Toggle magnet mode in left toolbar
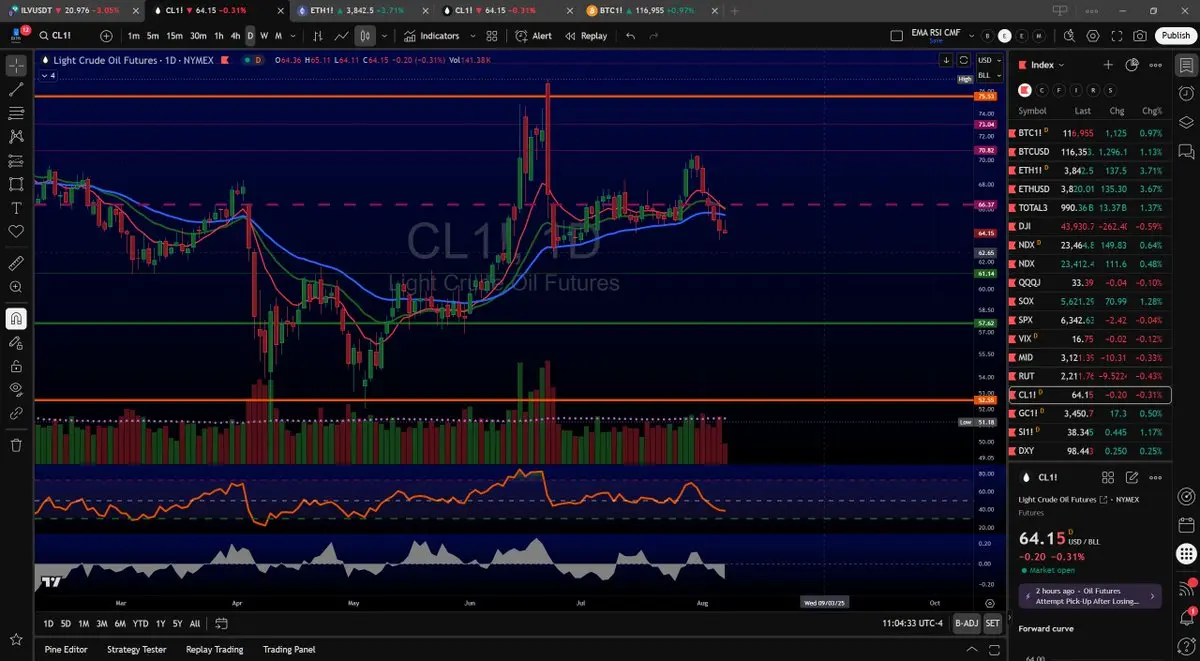Viewport: 1200px width, 661px height. [16, 319]
